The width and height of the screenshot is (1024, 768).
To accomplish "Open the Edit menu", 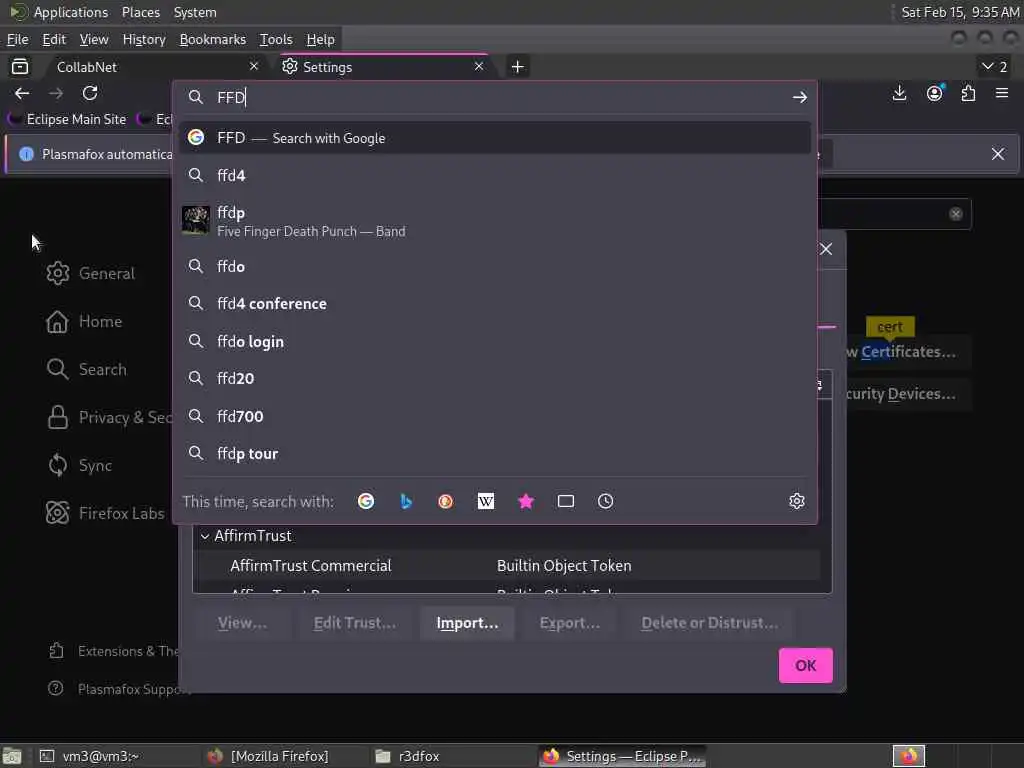I will pyautogui.click(x=54, y=40).
